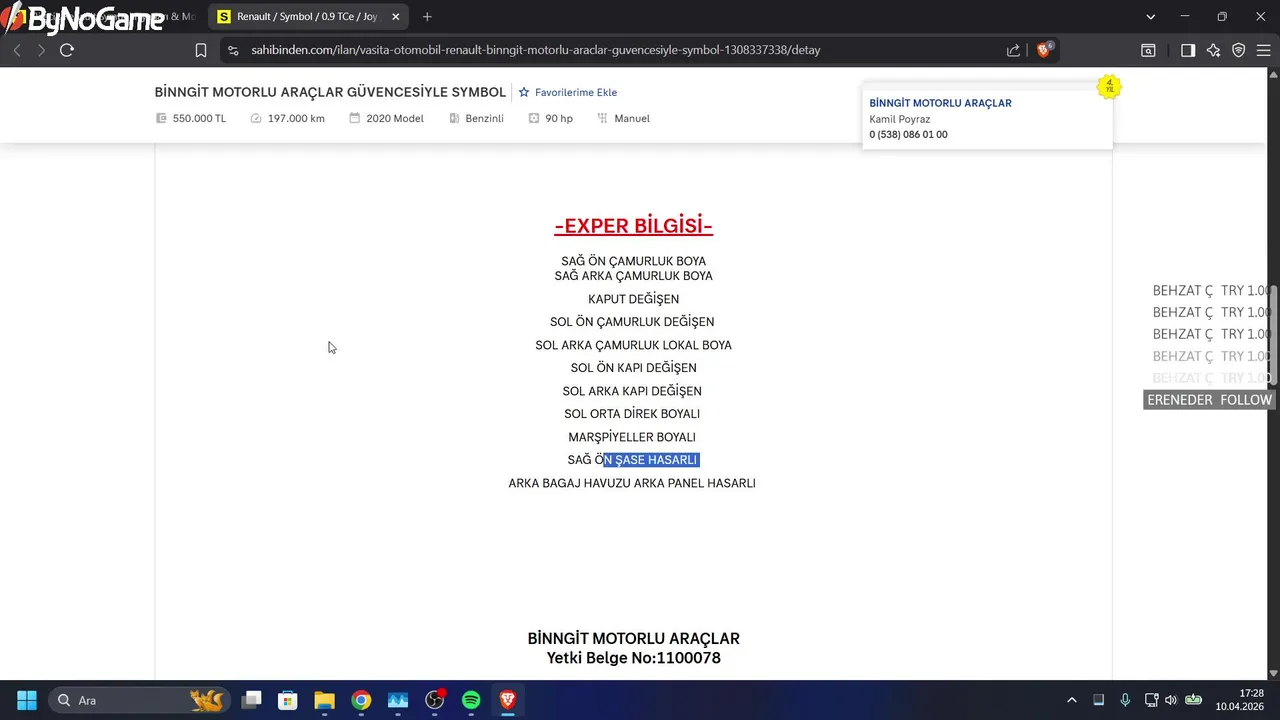Viewport: 1280px width, 720px height.
Task: Open the Brave Shields lion icon
Action: click(x=1044, y=49)
